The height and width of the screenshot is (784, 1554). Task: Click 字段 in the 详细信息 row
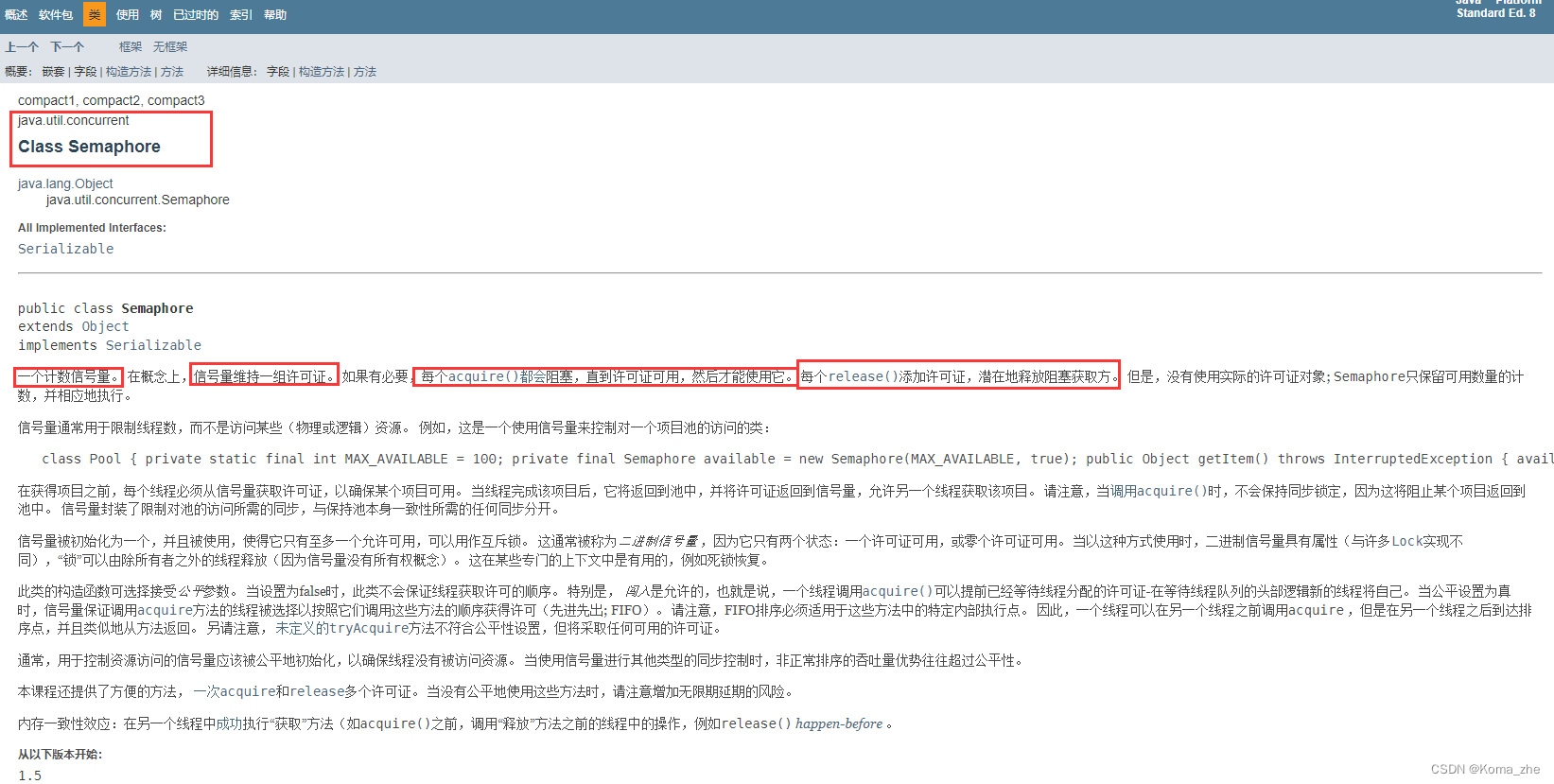click(278, 72)
